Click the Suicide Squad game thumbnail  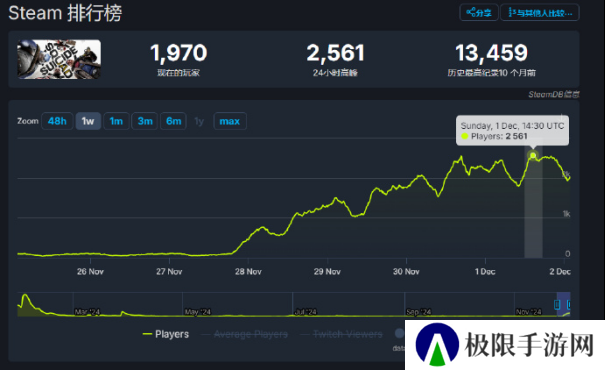click(x=59, y=59)
